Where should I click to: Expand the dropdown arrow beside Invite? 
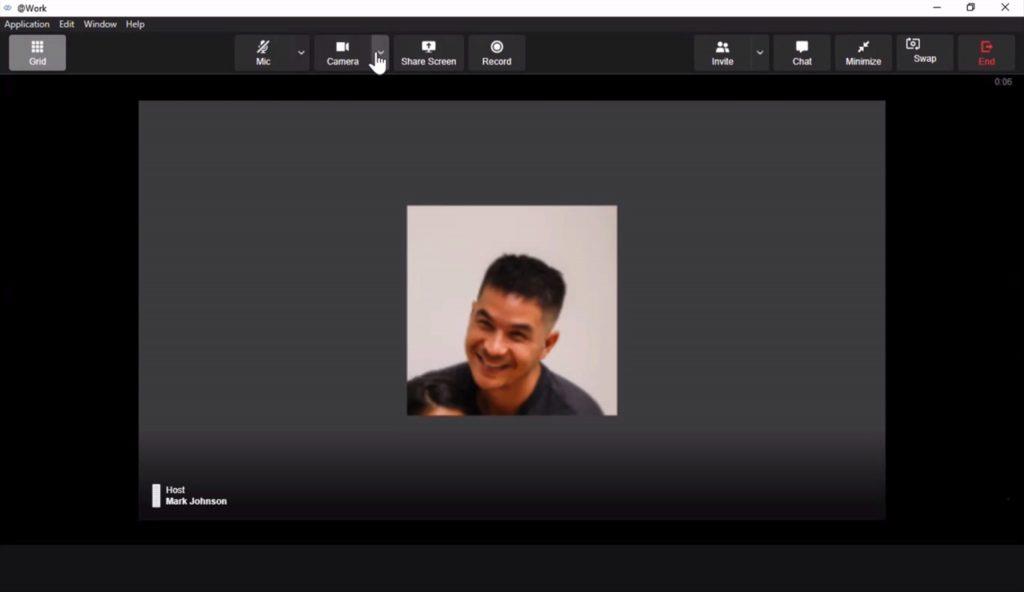point(760,52)
